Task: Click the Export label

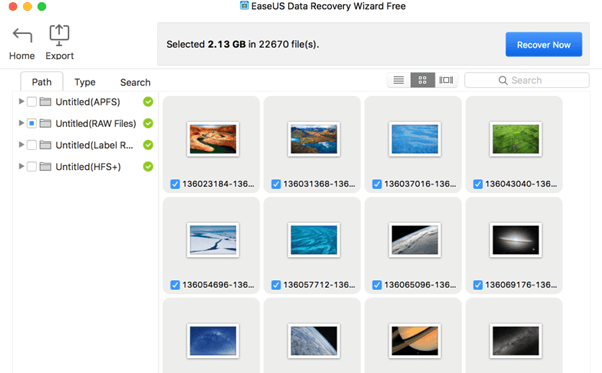Action: (60, 56)
